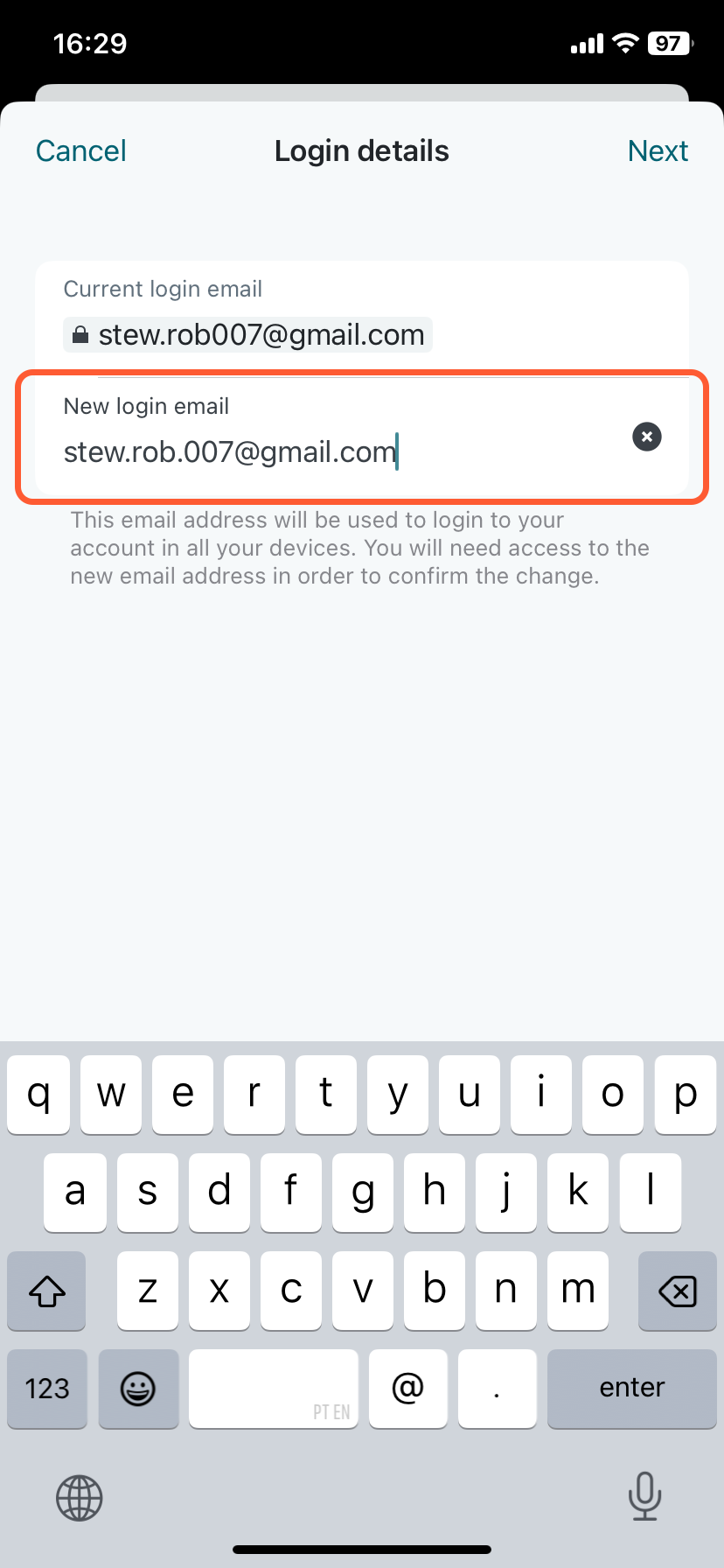Tap Next to continue

point(658,150)
